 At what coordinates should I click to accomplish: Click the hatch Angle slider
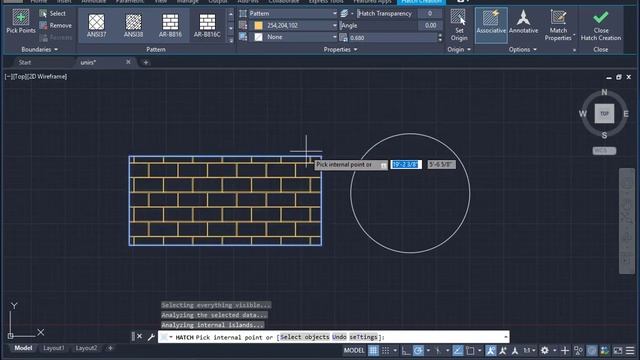click(x=378, y=25)
